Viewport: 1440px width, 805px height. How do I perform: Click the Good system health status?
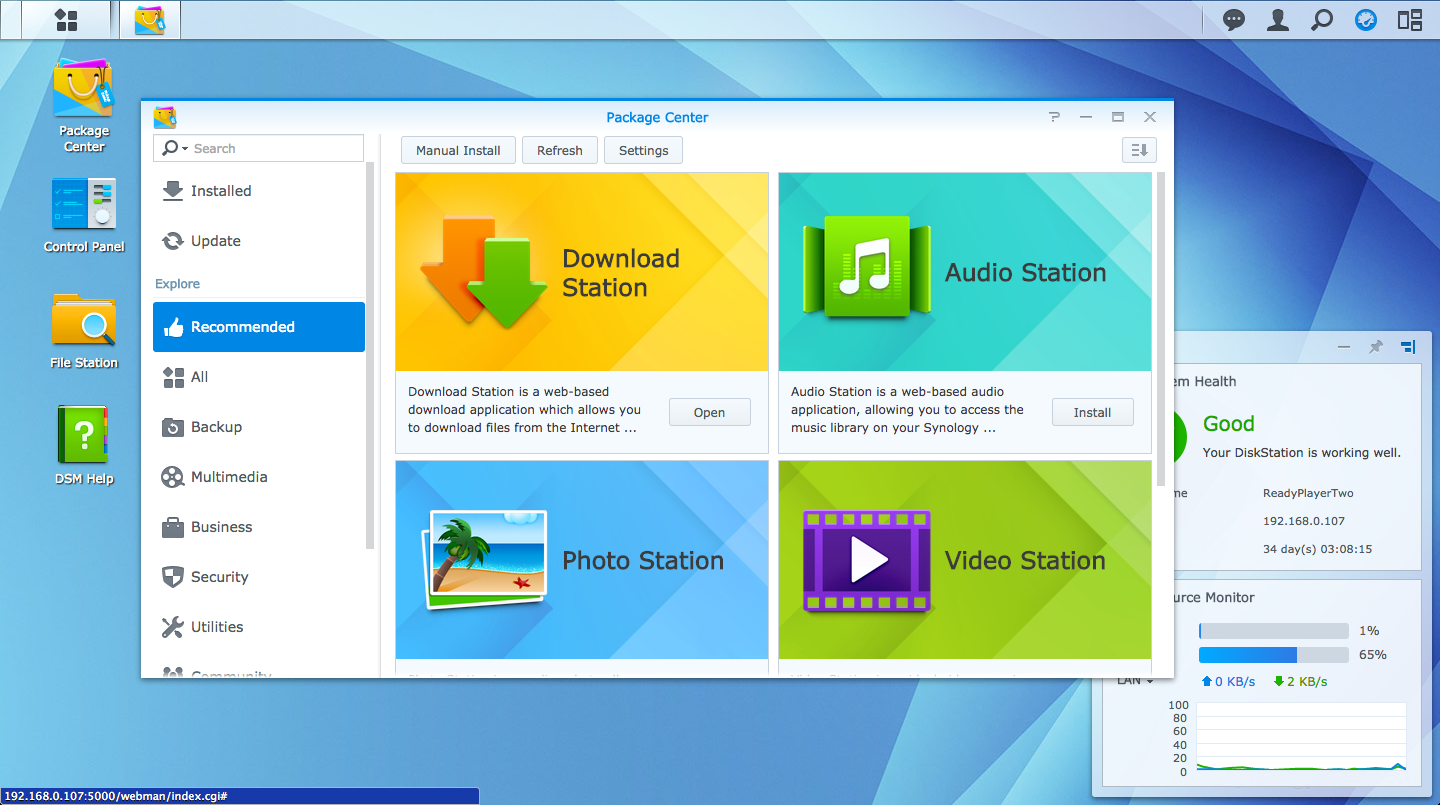tap(1228, 424)
